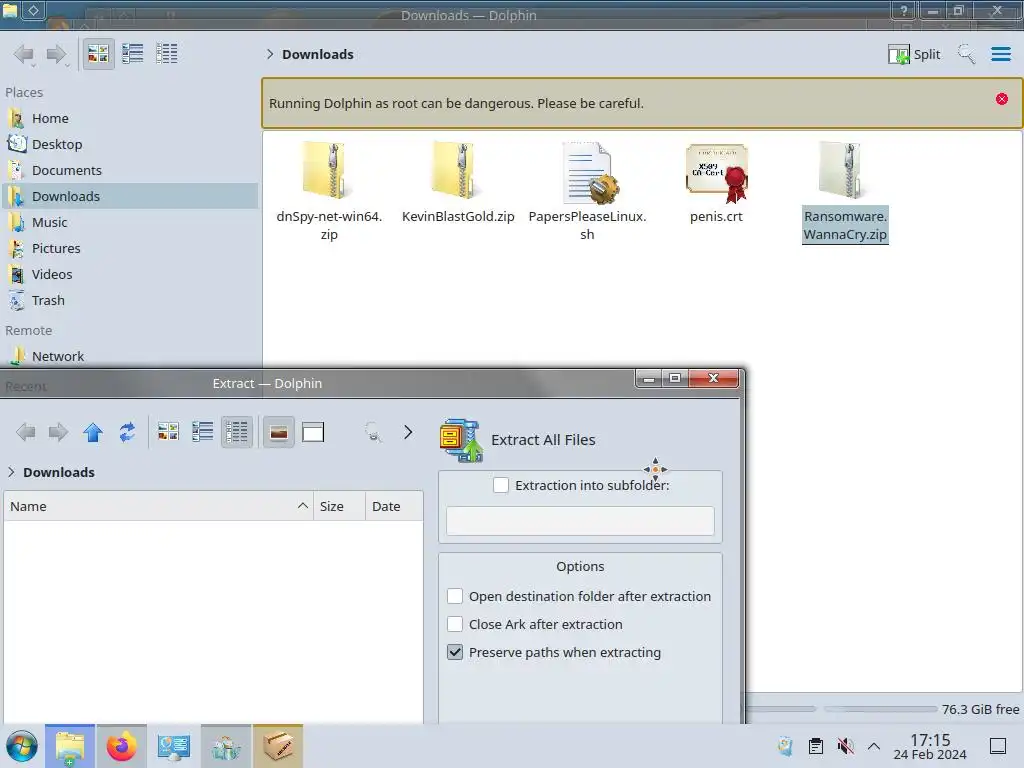Screen dimensions: 1024x768
Task: Click the Extract All Files archive icon
Action: click(x=461, y=440)
